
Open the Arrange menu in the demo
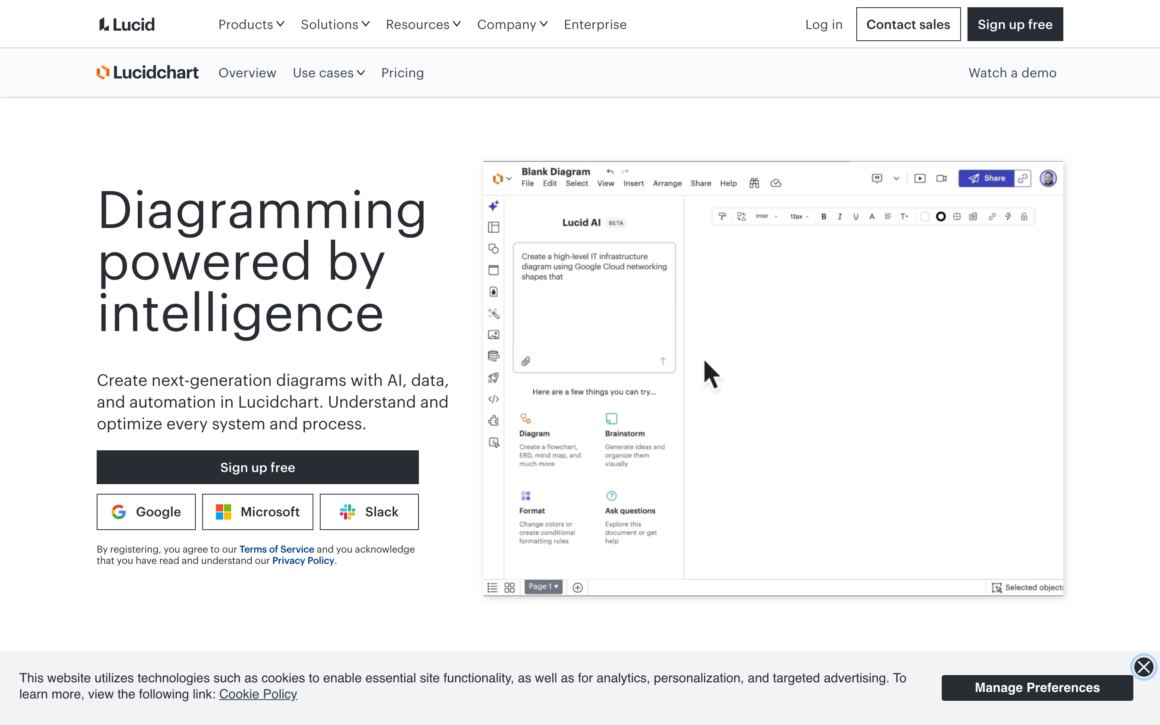pos(667,183)
